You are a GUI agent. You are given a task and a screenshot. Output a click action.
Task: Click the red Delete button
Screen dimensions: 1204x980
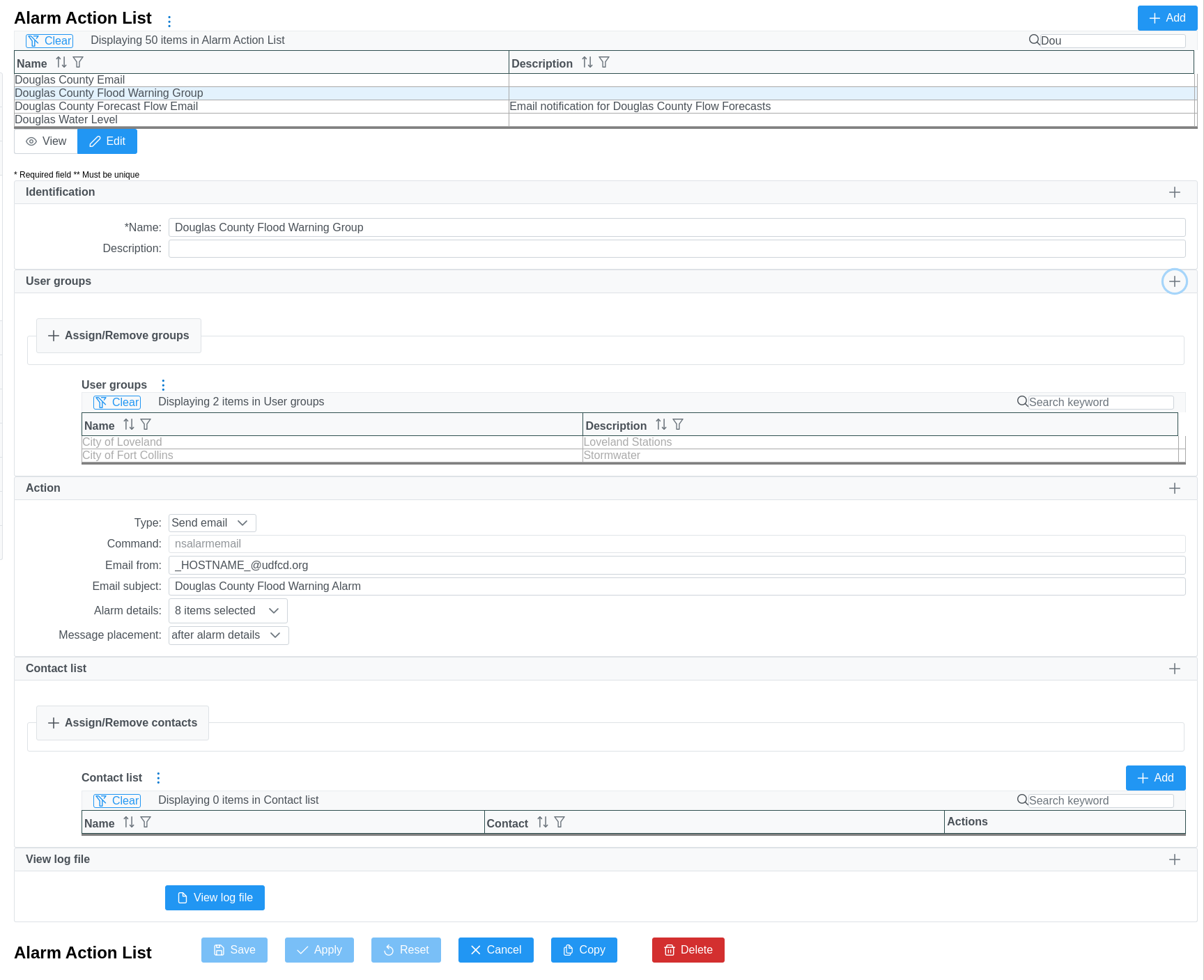point(688,950)
